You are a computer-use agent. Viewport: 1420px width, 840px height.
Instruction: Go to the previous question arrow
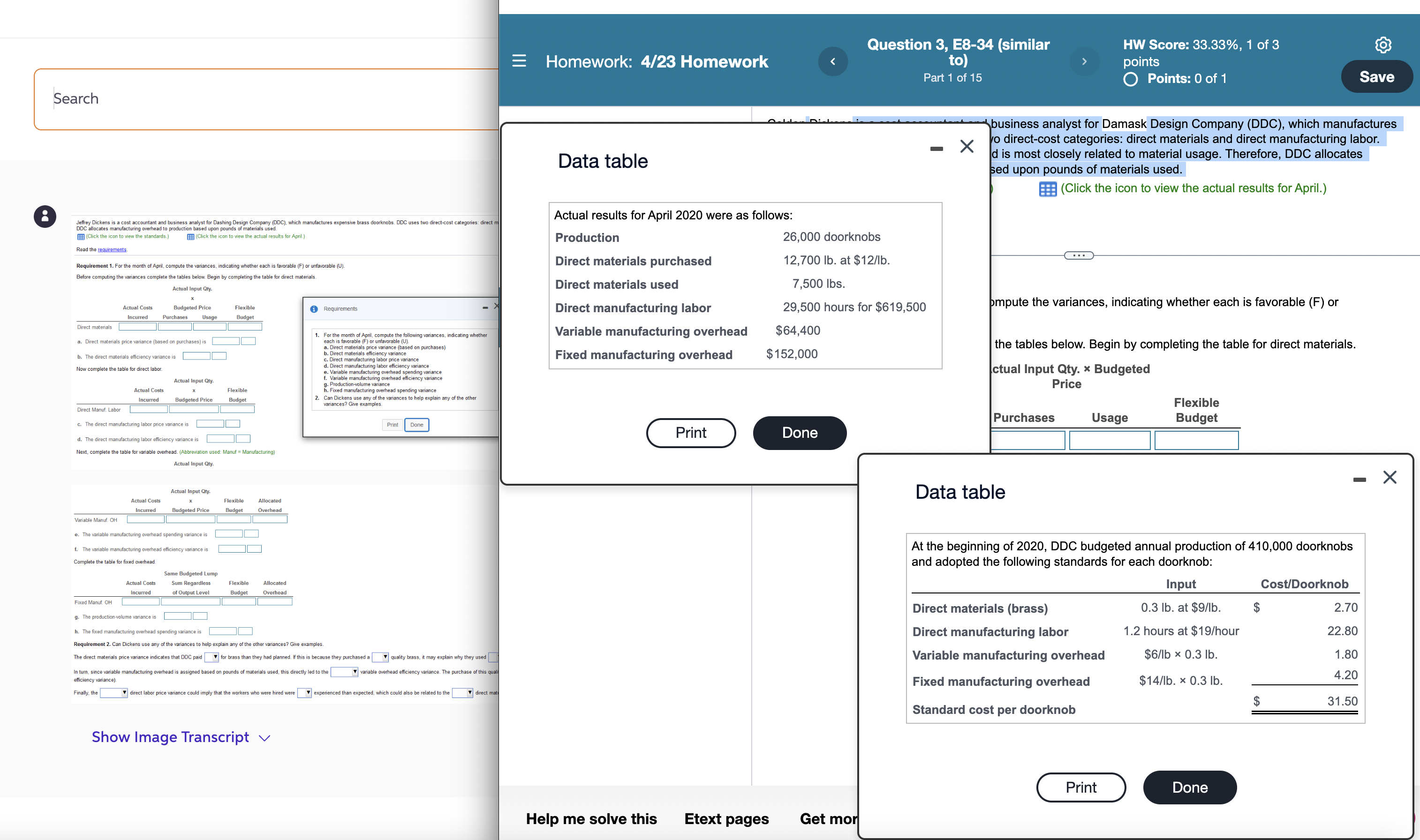pos(833,61)
